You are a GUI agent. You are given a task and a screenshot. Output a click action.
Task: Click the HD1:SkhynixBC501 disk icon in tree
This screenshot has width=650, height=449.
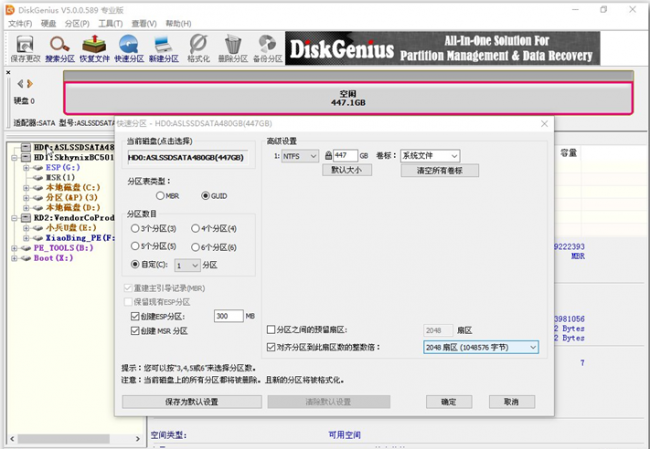pos(26,158)
